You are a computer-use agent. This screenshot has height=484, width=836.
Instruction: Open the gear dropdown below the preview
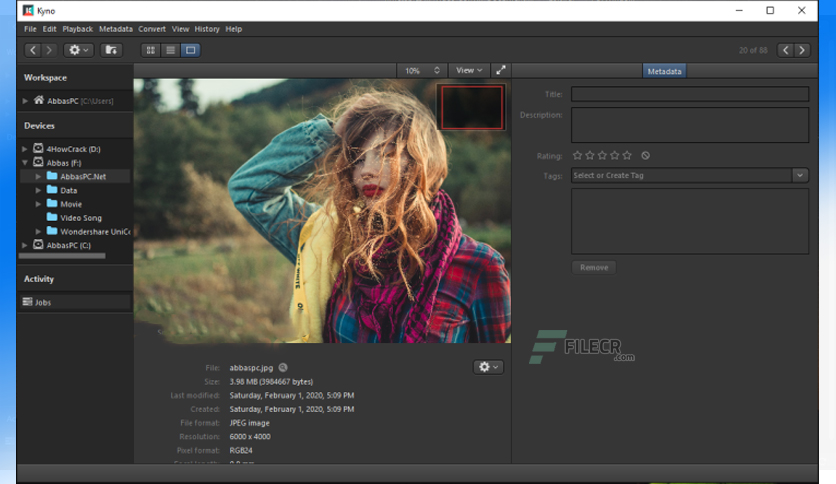[x=488, y=367]
